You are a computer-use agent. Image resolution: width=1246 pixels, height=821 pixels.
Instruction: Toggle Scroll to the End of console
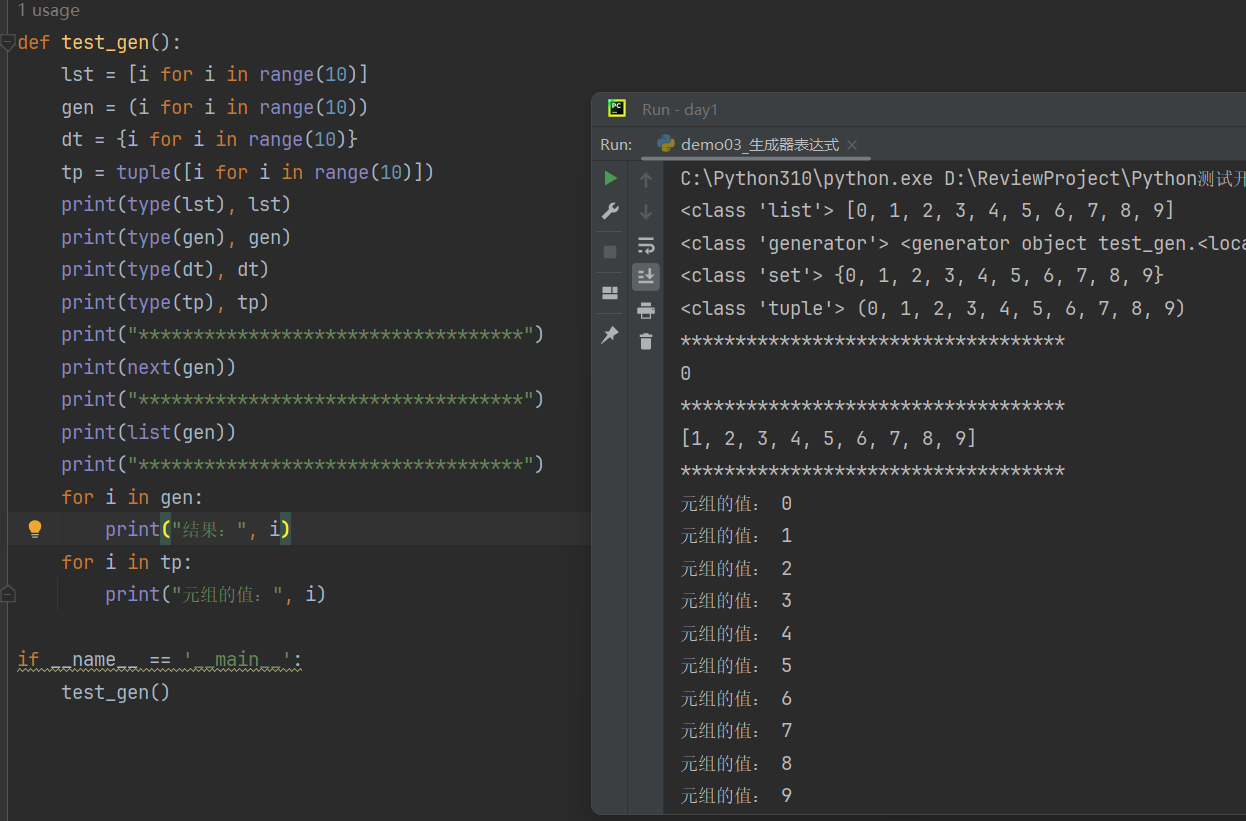click(646, 276)
